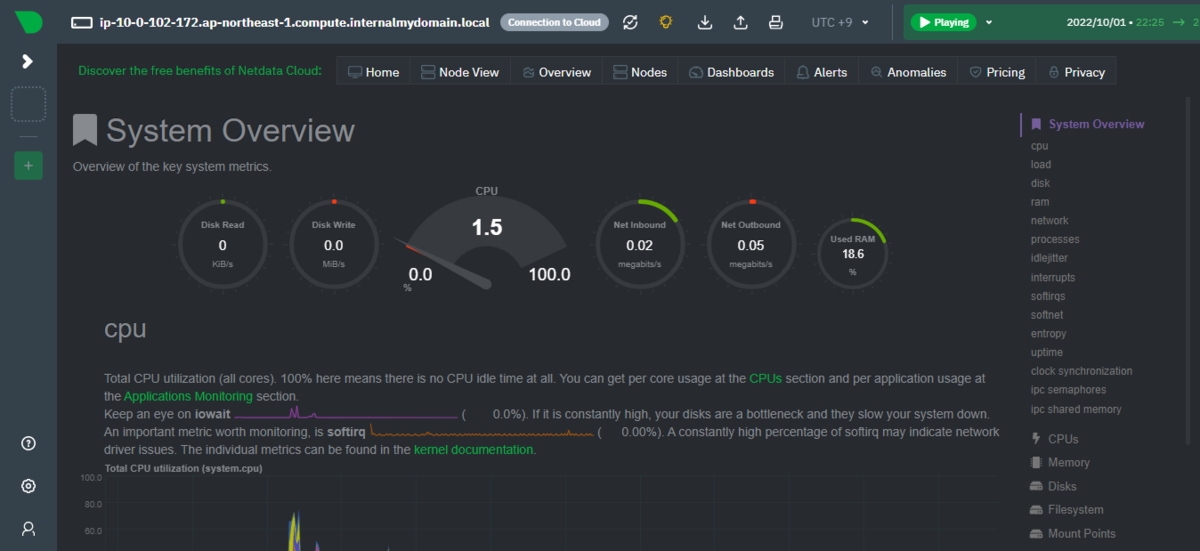1200x551 pixels.
Task: Click the Disk Read gauge
Action: click(x=222, y=245)
